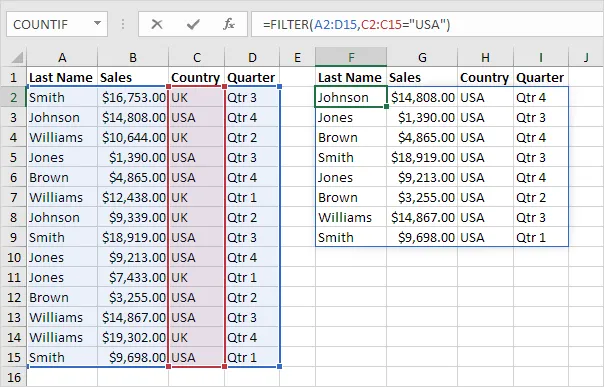
Task: Click cell B13 value $14,867.00
Action: (133, 317)
